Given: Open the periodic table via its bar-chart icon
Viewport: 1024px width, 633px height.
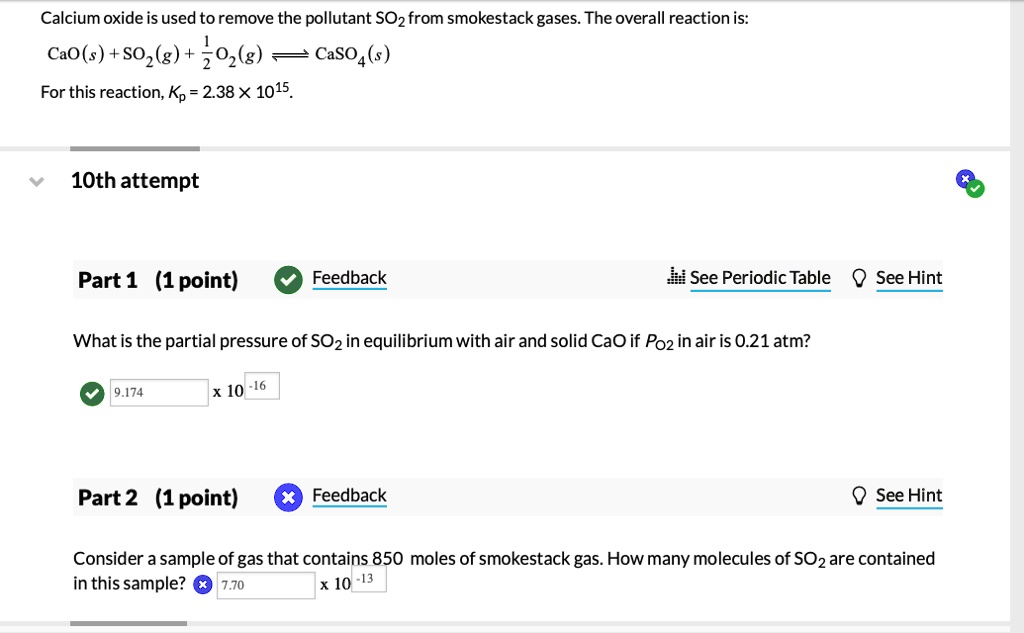Looking at the screenshot, I should 678,277.
